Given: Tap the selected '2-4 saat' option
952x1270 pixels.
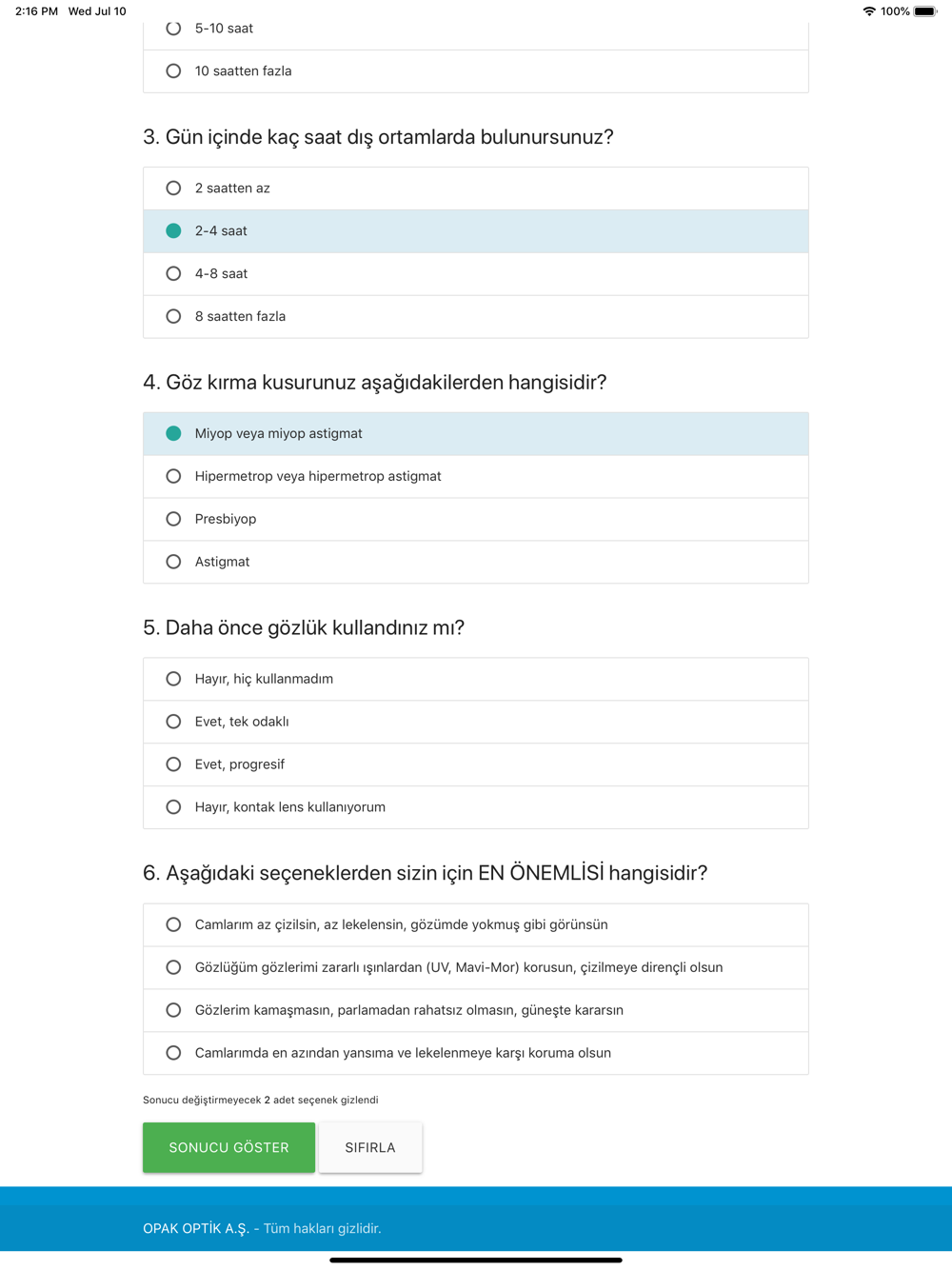Looking at the screenshot, I should (x=173, y=231).
